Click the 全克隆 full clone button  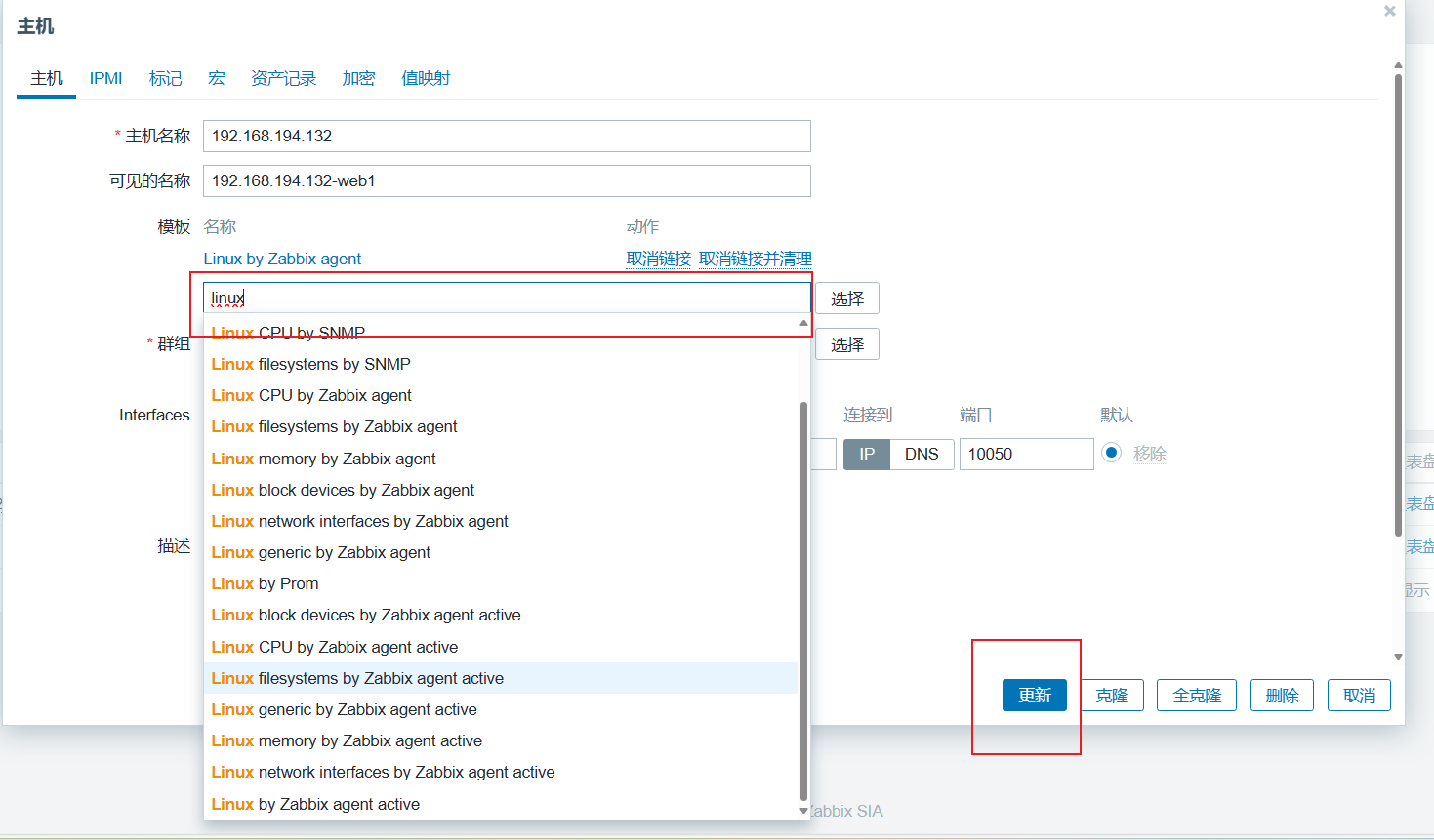(x=1197, y=696)
